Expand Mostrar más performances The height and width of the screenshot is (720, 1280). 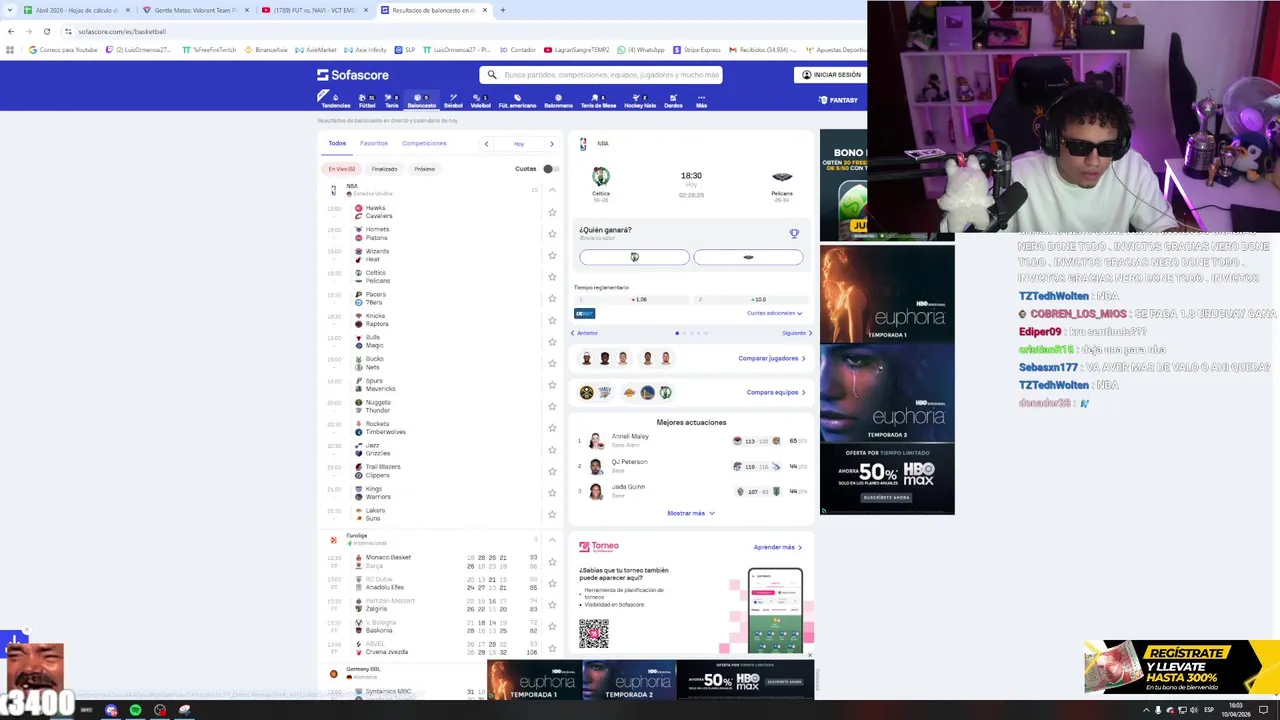691,513
